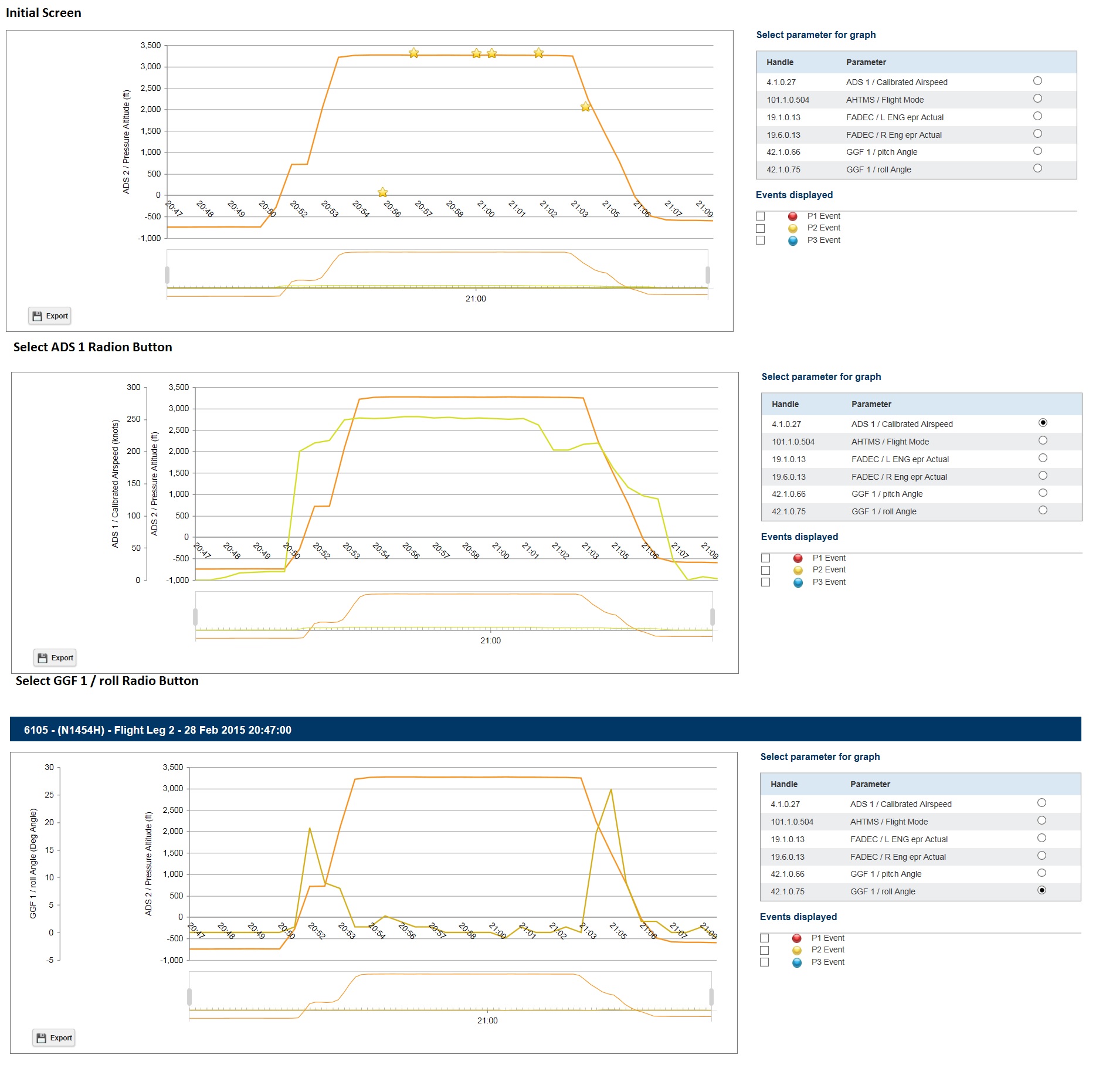Click the star event marker near 20:56 on zero line
The image size is (1106, 1092).
click(x=382, y=192)
